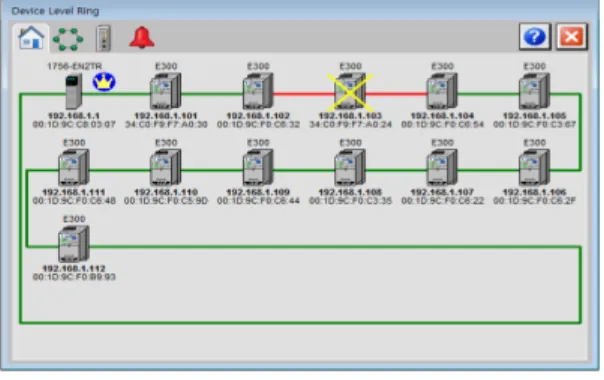Screen dimensions: 604x380
Task: Click MAC address 34:C0:F9:F7:A0:24
Action: [350, 124]
